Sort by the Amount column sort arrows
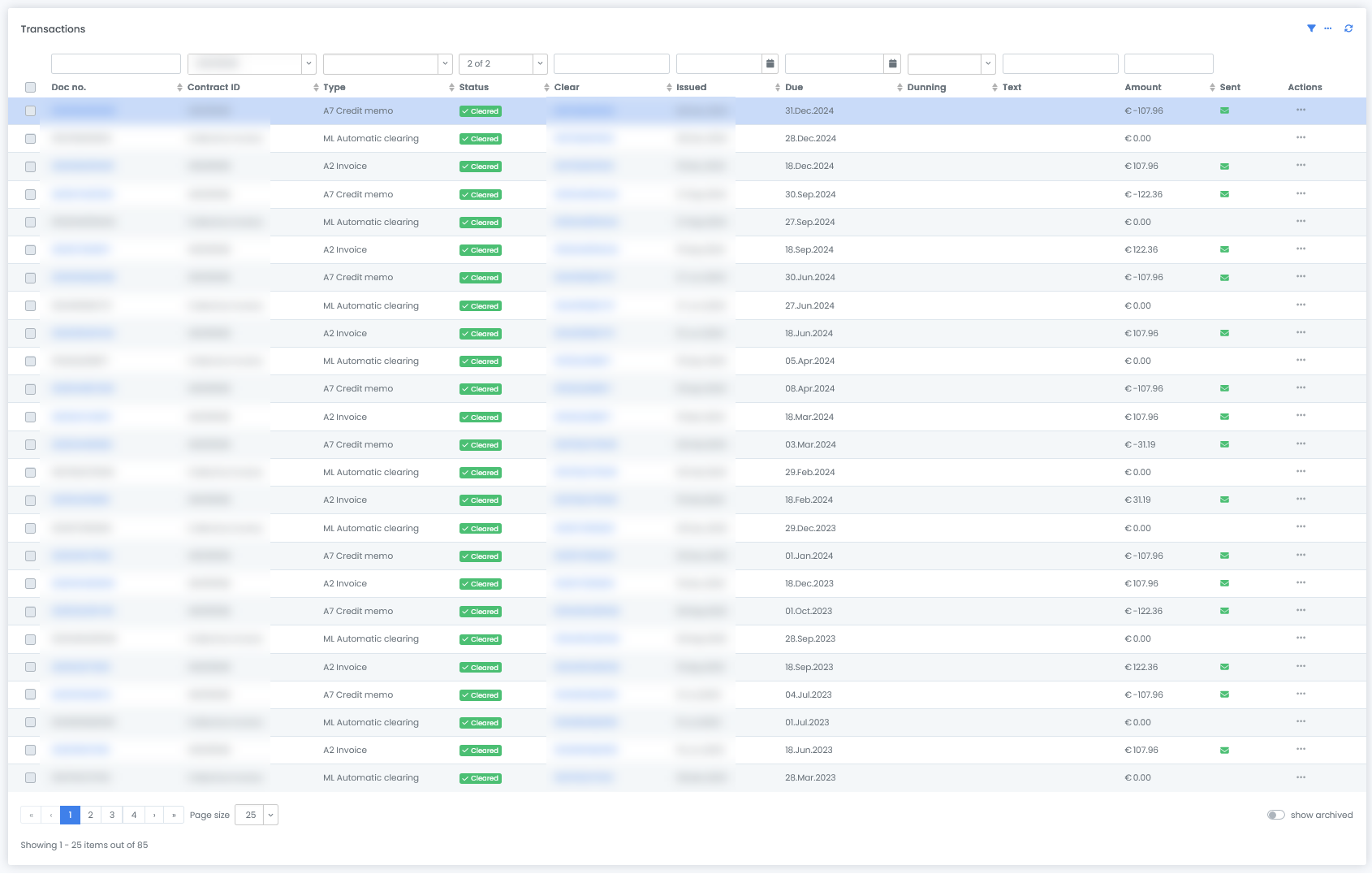 (1212, 88)
